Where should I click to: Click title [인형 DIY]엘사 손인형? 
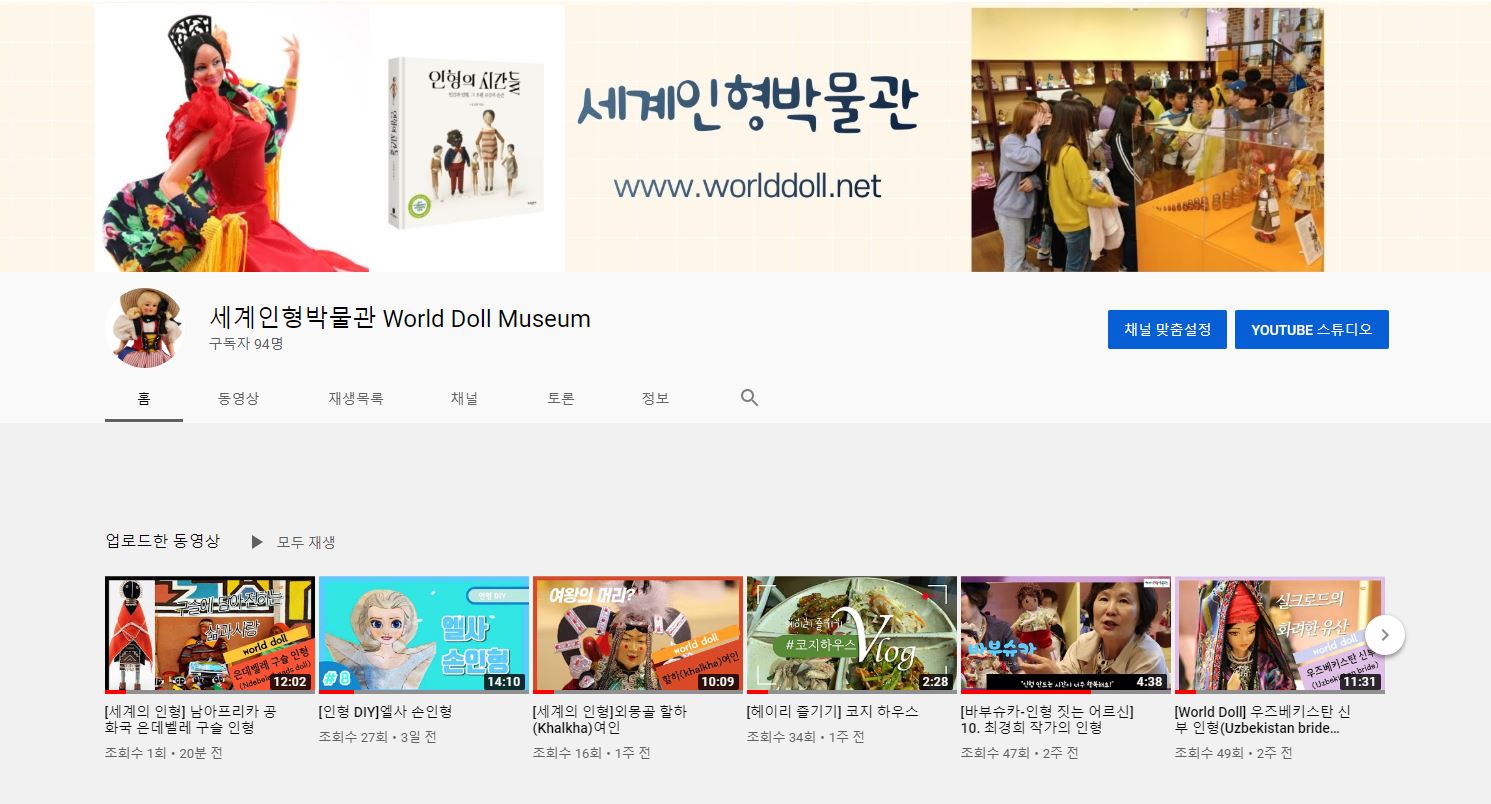(385, 712)
